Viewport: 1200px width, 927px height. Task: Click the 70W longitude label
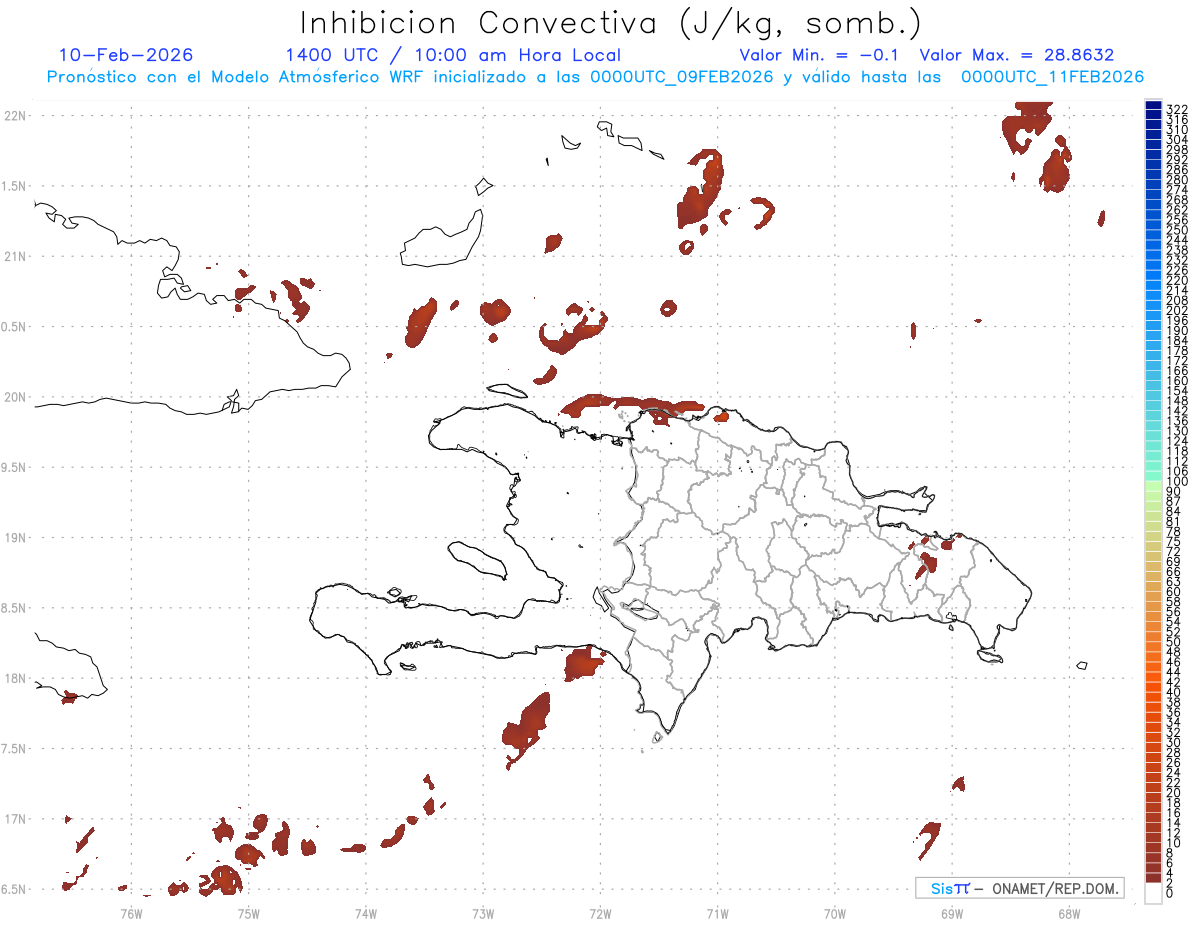click(x=834, y=912)
